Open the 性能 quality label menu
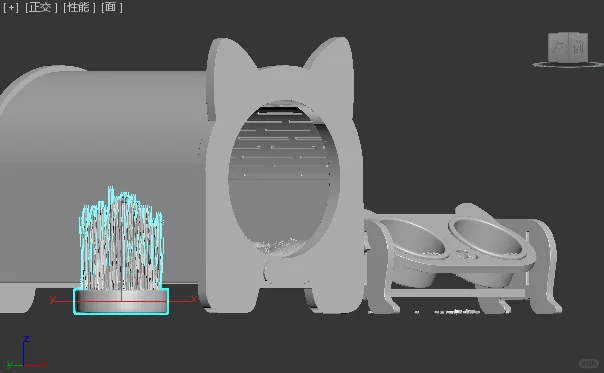This screenshot has width=604, height=373. [x=79, y=7]
